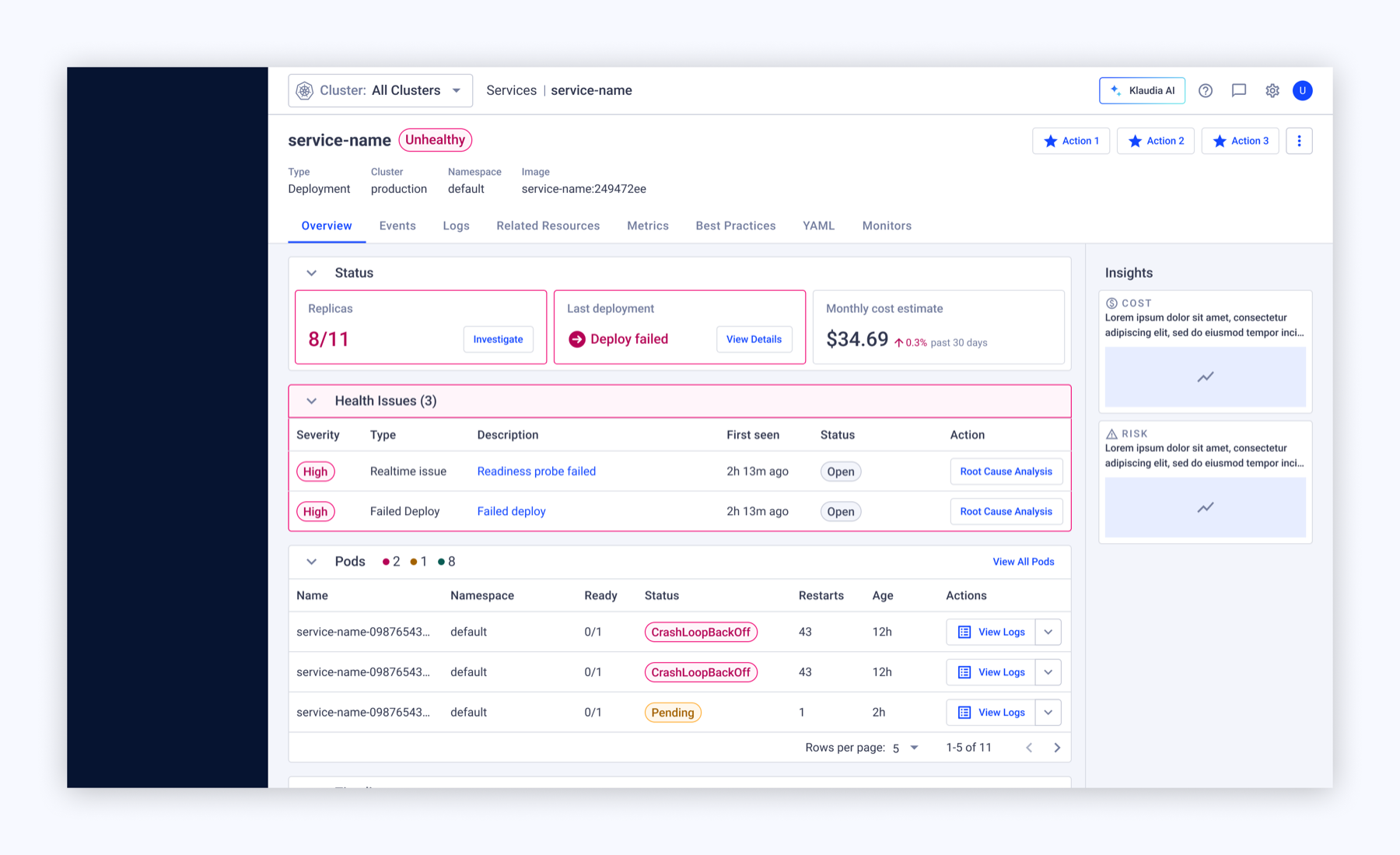1400x855 pixels.
Task: Click the 8/11 replicas value
Action: [x=328, y=339]
